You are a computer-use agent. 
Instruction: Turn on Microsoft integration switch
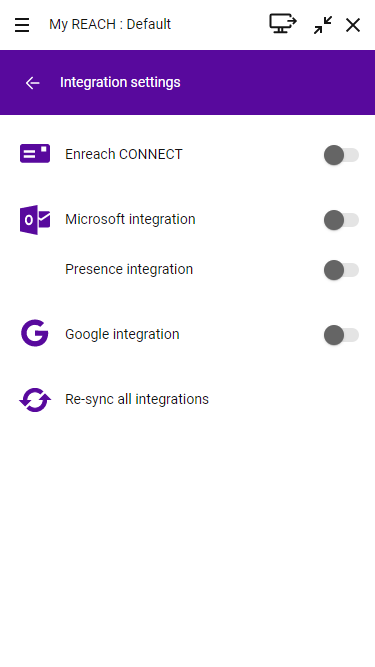341,220
